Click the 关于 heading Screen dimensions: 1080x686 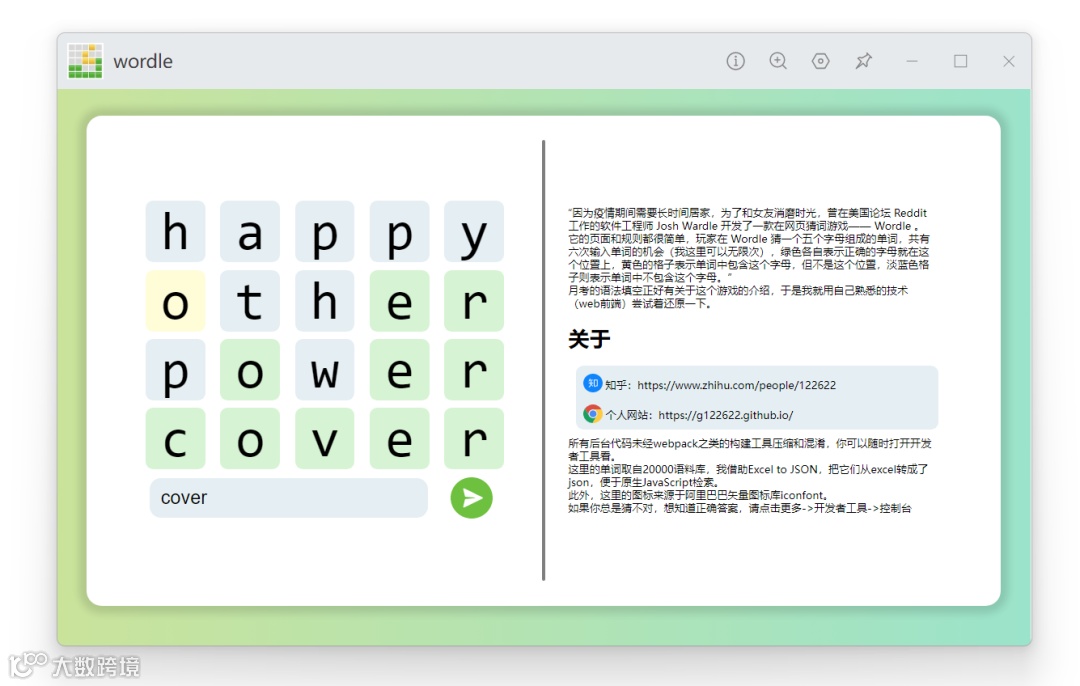point(589,339)
